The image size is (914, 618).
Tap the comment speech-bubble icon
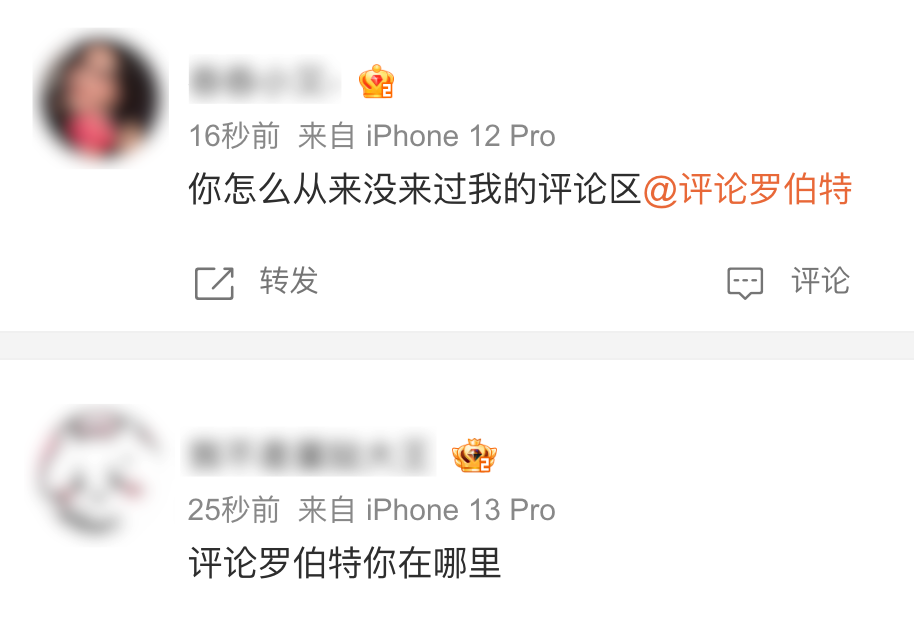coord(745,283)
